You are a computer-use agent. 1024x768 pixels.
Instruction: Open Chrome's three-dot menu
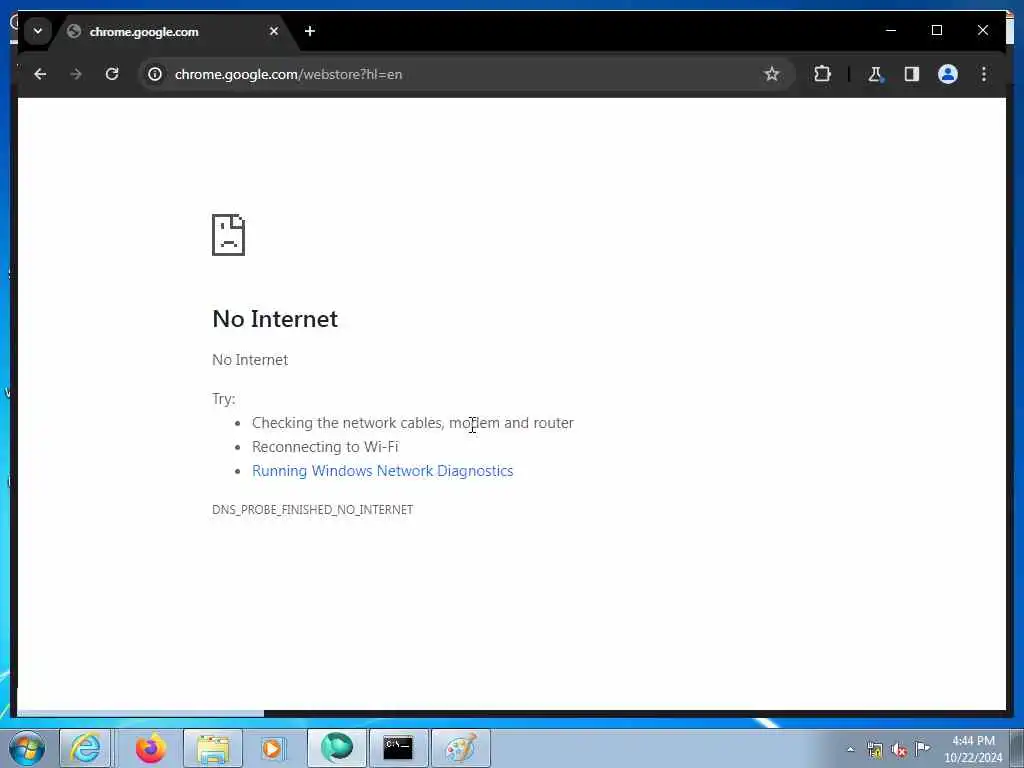tap(984, 74)
